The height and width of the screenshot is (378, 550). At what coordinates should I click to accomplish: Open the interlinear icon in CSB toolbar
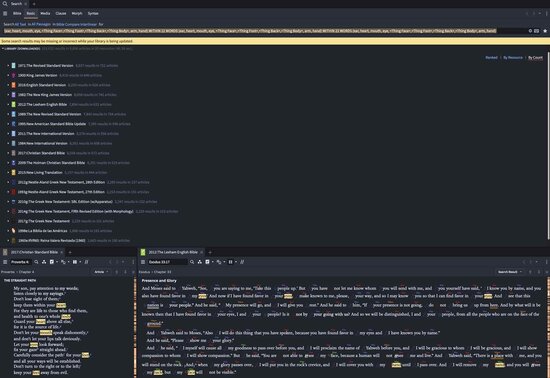coord(63,262)
